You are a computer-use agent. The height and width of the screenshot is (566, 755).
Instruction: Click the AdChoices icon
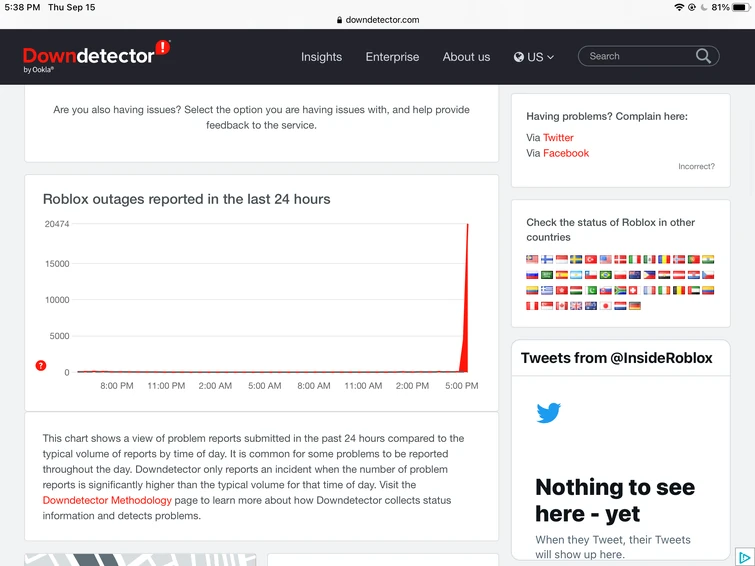744,556
